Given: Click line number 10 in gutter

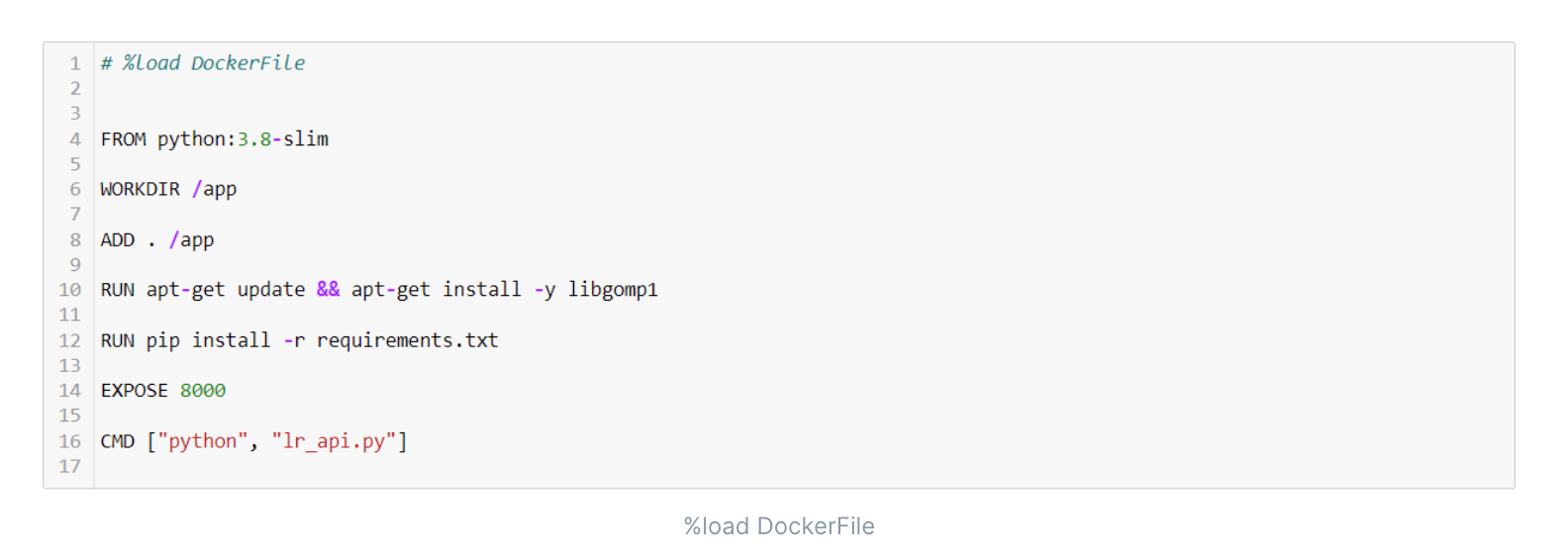Looking at the screenshot, I should click(69, 290).
